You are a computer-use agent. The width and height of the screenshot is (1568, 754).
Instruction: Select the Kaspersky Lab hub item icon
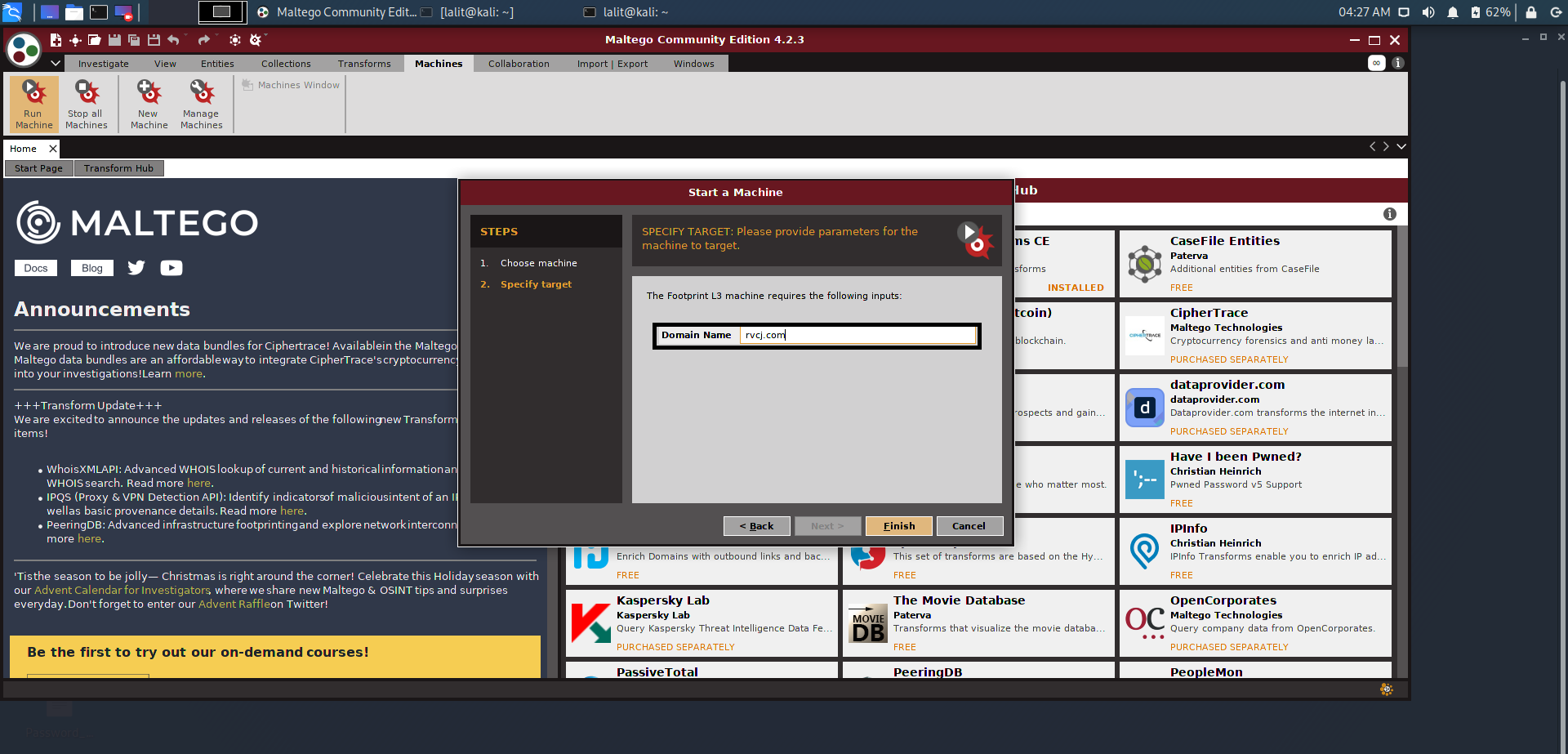pos(591,623)
